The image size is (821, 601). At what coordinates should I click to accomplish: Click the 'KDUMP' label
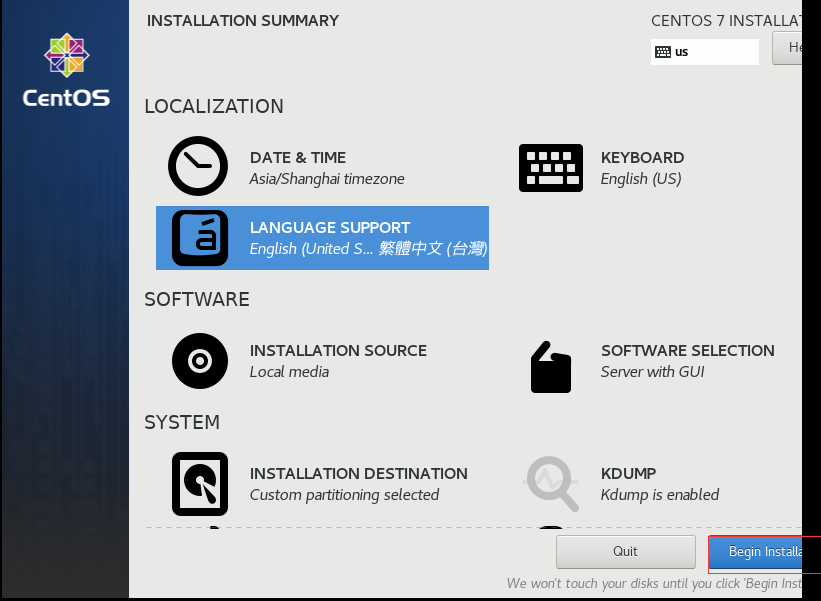pos(628,473)
